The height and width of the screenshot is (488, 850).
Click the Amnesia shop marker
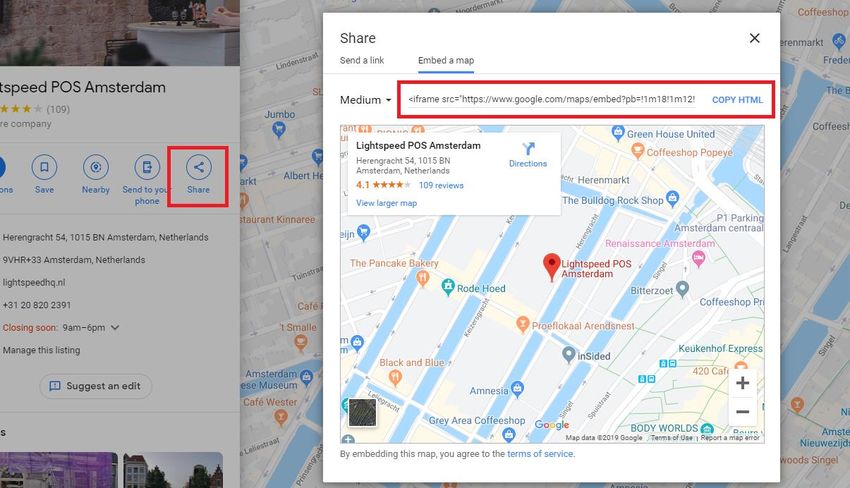[518, 389]
